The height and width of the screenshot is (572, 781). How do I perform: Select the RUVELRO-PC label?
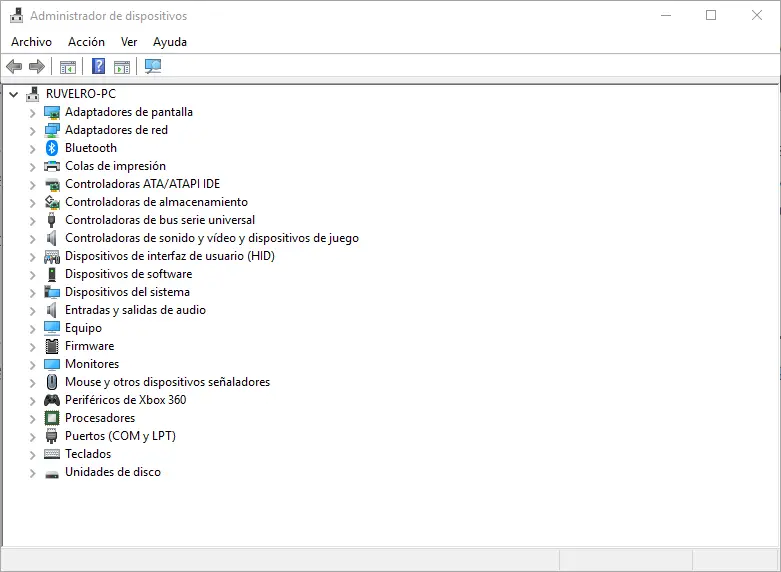81,94
